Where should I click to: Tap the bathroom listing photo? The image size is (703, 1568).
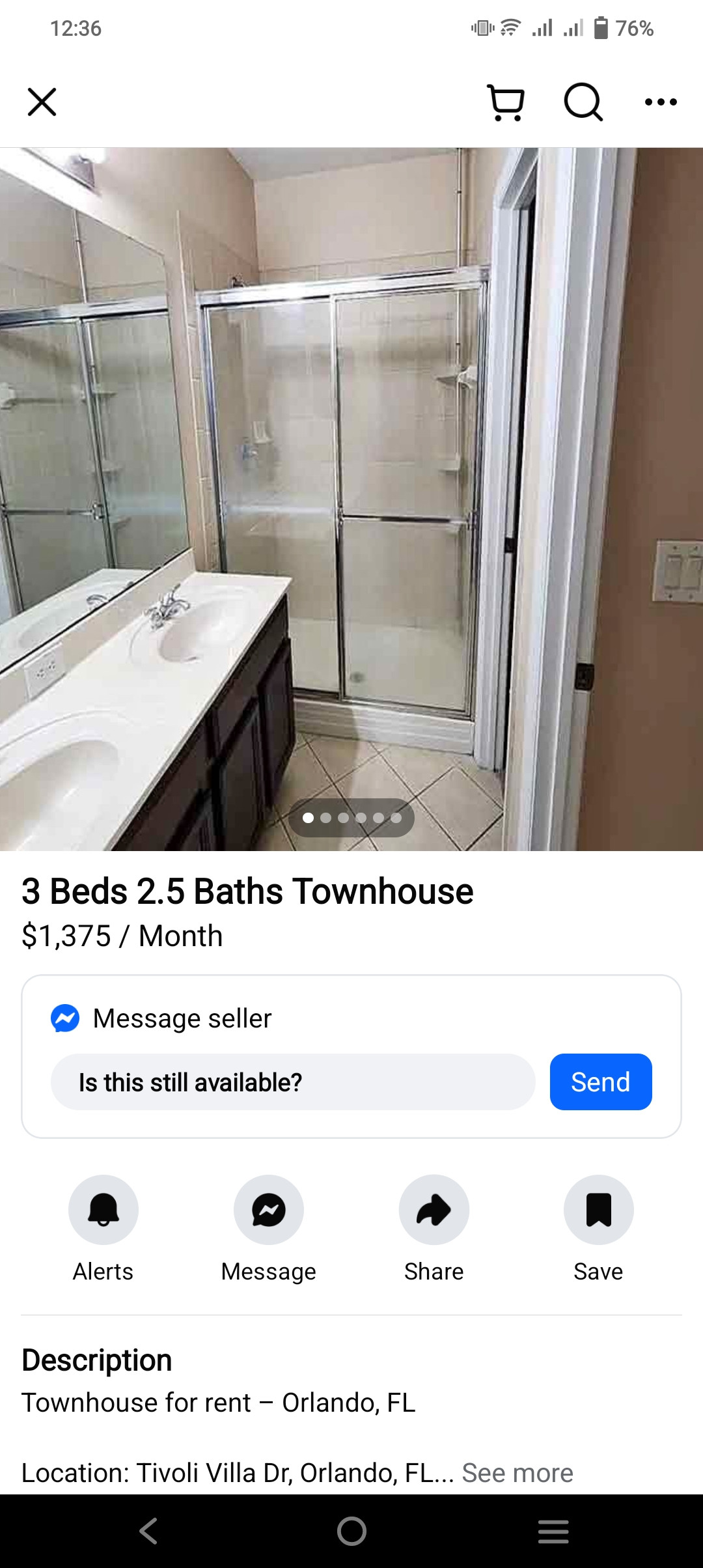click(x=351, y=499)
